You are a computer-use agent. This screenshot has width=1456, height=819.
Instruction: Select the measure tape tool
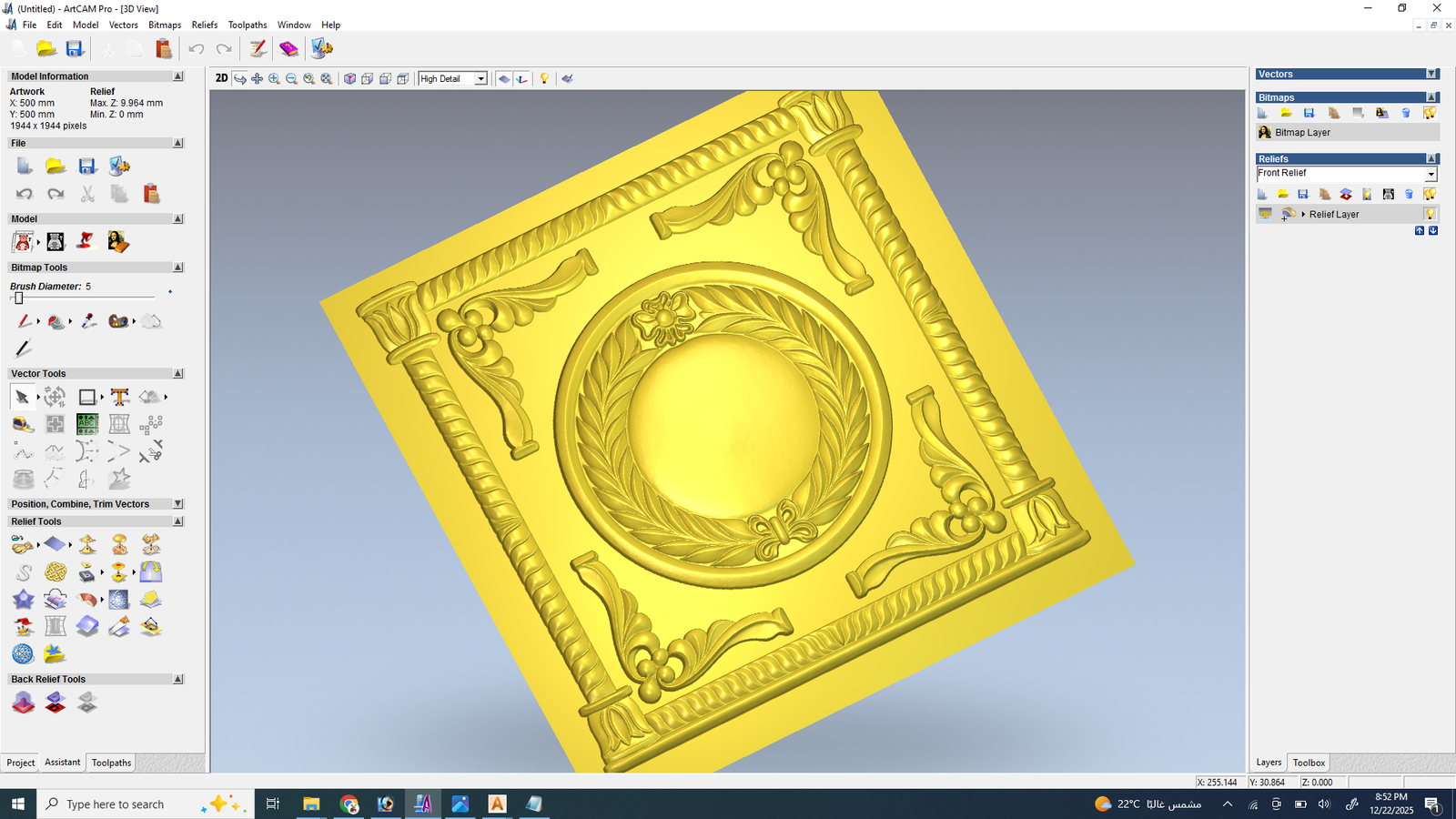click(x=23, y=424)
